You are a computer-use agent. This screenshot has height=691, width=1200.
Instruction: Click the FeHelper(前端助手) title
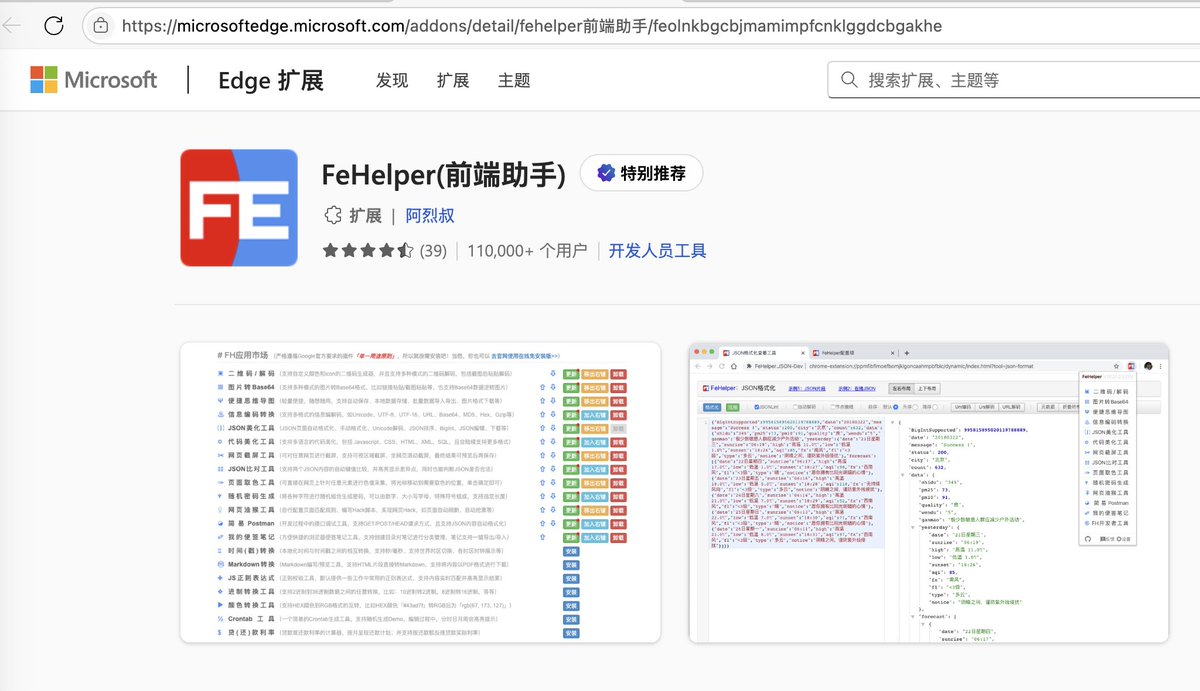444,174
